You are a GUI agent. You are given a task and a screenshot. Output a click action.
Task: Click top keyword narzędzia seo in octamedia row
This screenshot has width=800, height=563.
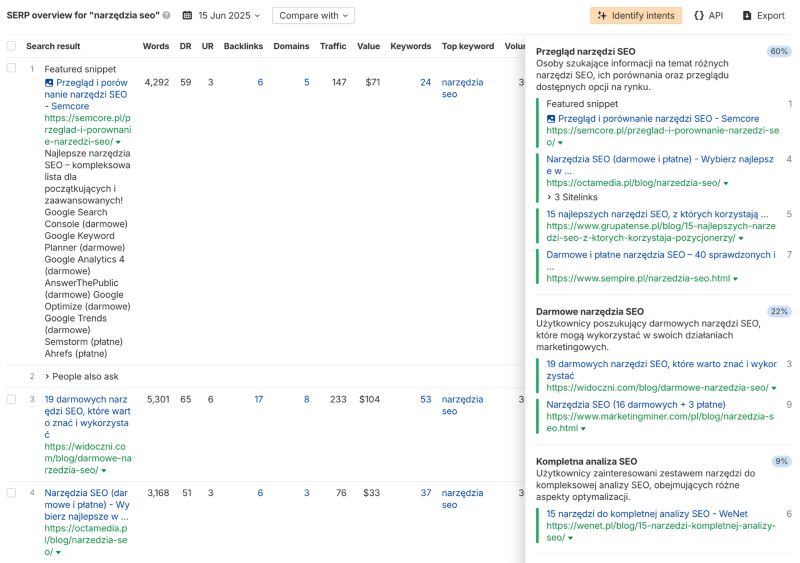(x=462, y=499)
